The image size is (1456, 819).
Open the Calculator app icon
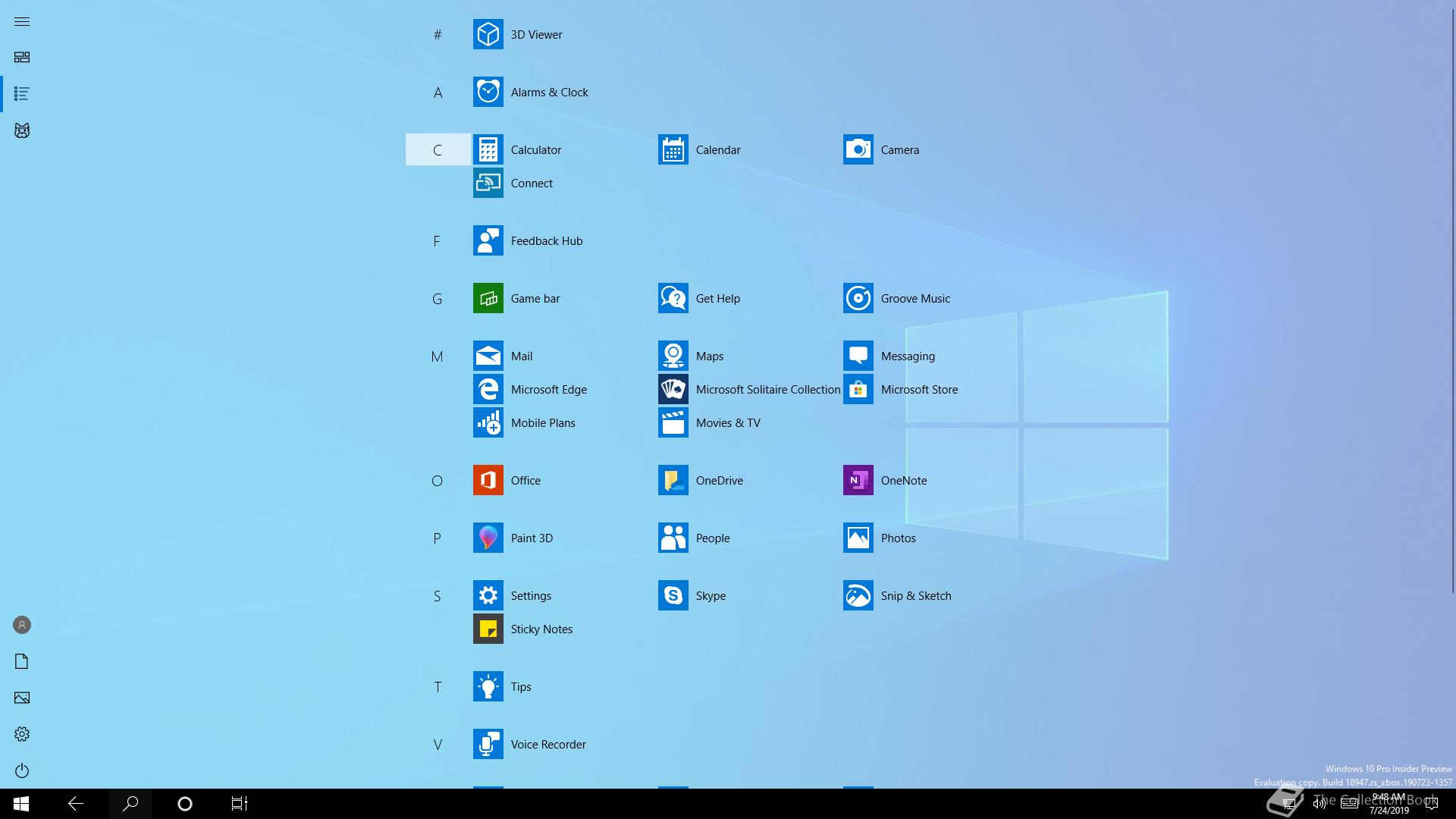click(x=488, y=149)
